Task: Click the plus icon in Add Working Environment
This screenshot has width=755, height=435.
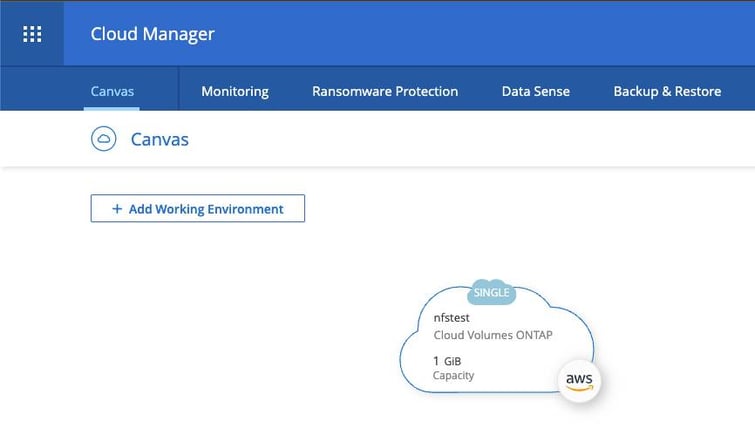Action: (117, 209)
